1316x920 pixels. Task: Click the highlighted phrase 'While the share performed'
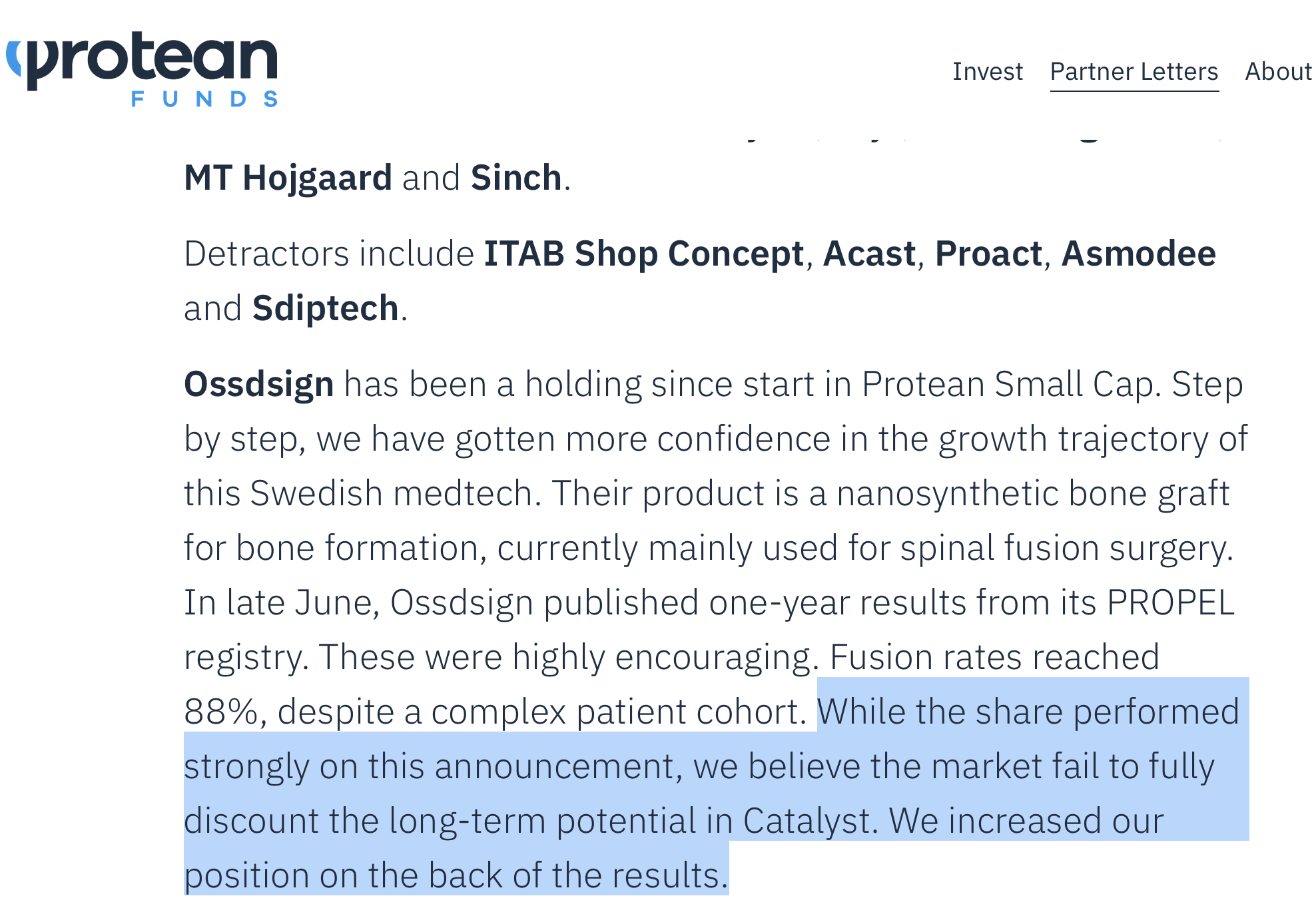click(1028, 712)
